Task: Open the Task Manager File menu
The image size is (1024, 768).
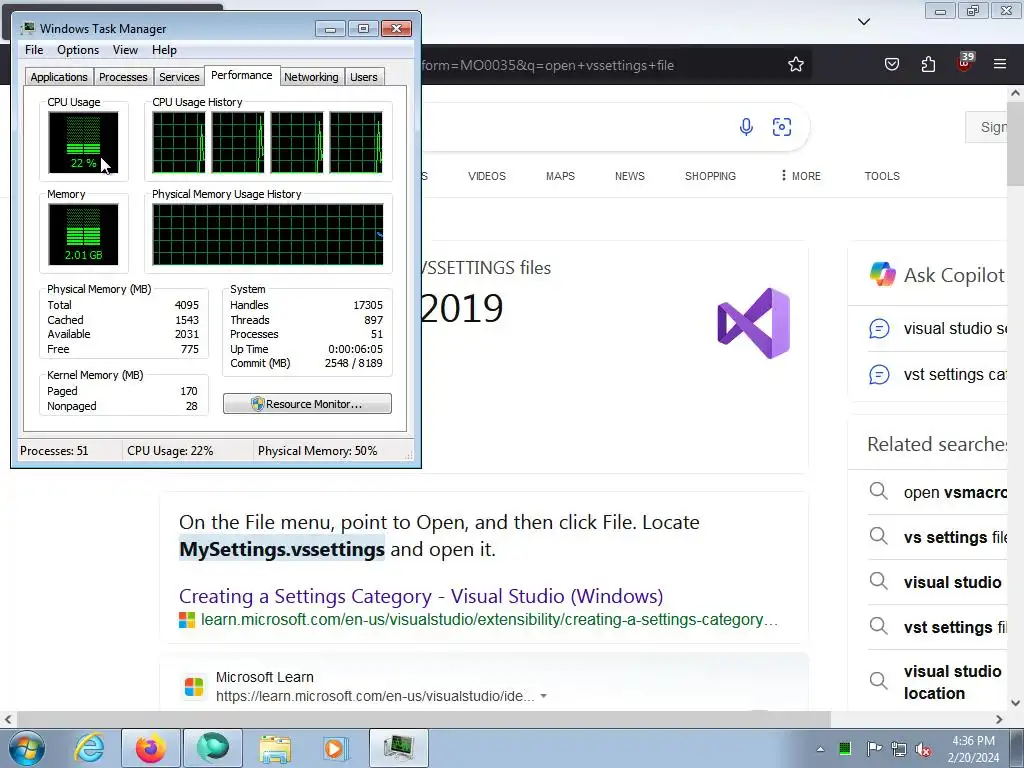Action: pyautogui.click(x=34, y=50)
